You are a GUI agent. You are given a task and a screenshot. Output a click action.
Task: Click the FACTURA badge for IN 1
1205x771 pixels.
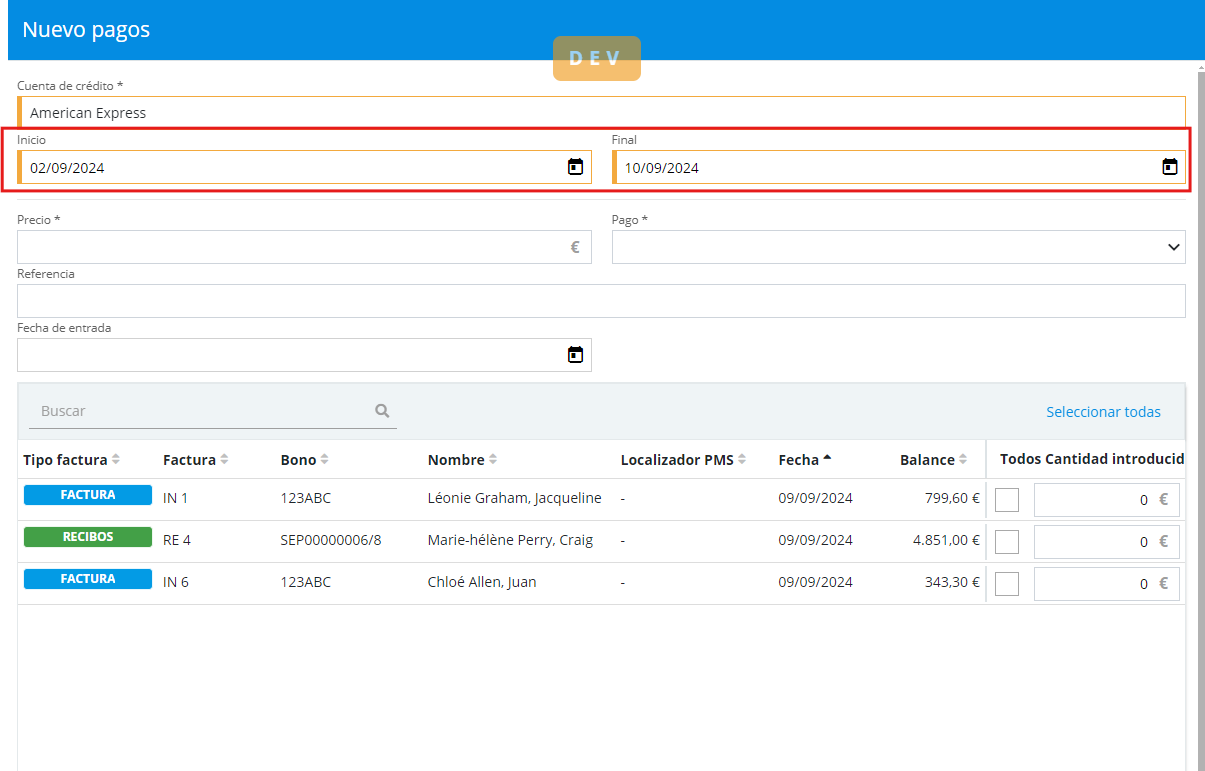tap(88, 495)
